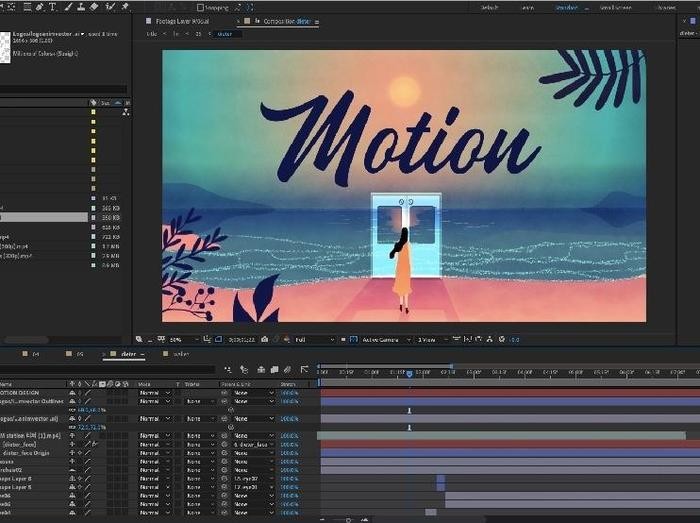Click the current time display in the viewer

click(x=242, y=340)
